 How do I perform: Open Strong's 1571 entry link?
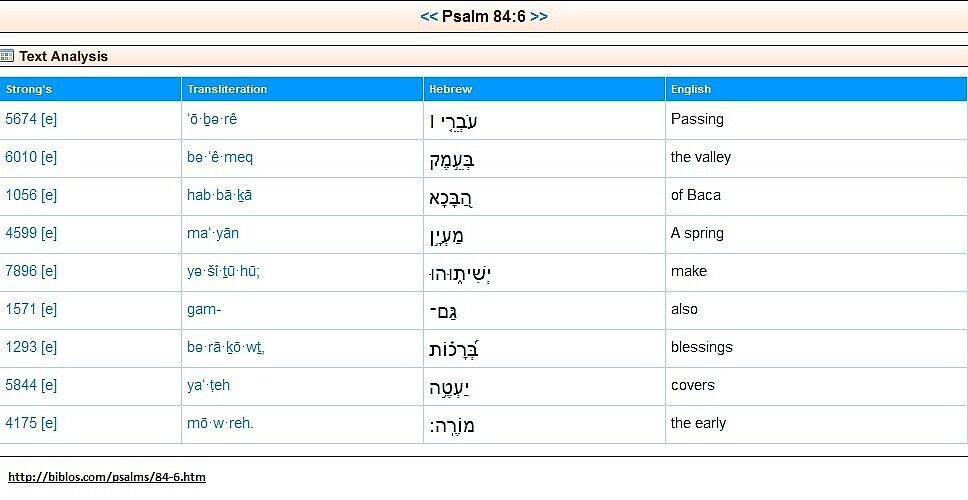click(21, 309)
